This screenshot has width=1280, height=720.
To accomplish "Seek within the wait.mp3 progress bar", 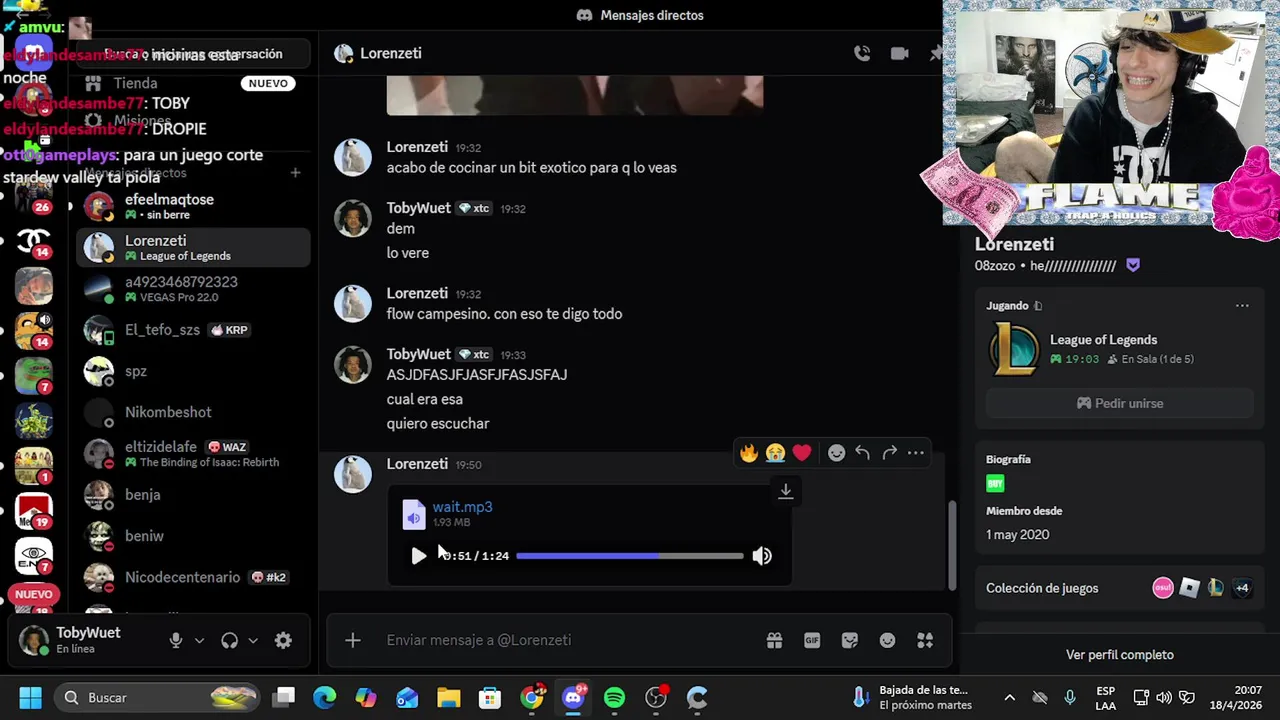I will 630,556.
